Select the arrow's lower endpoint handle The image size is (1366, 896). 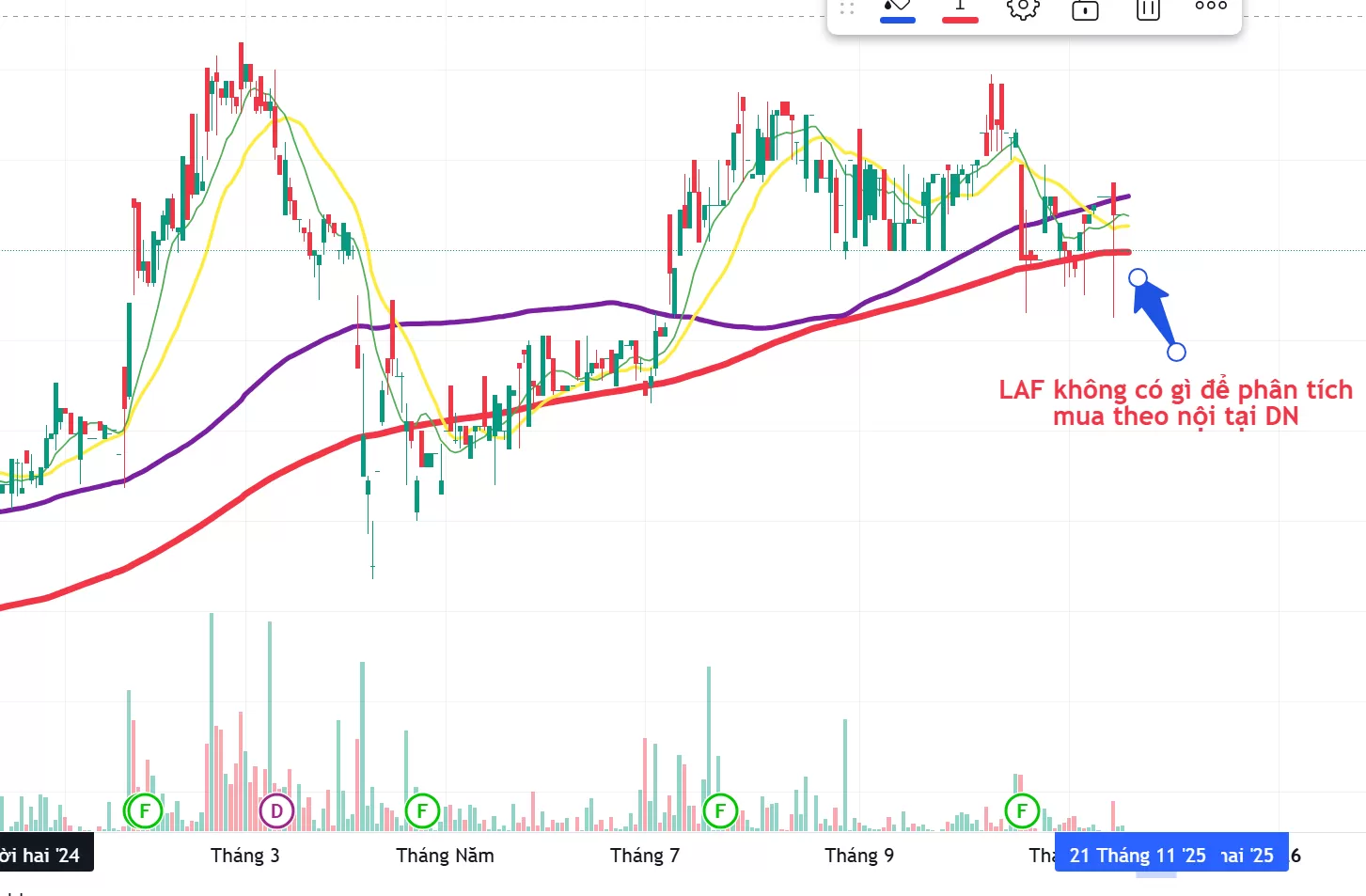pos(1176,352)
